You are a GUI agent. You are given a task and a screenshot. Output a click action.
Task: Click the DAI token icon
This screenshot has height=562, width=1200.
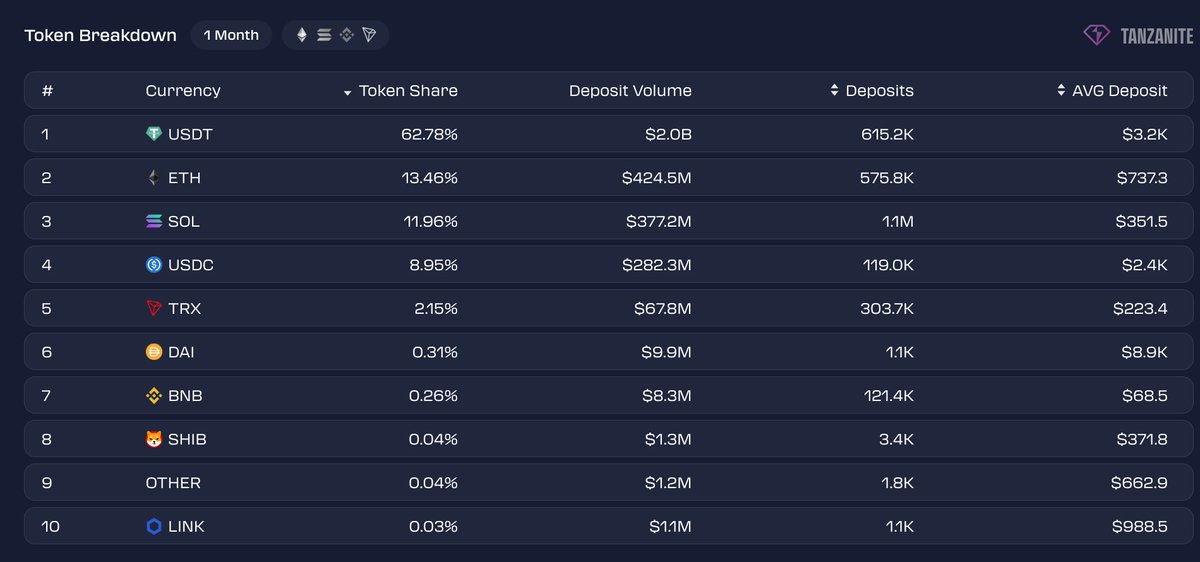(x=154, y=352)
